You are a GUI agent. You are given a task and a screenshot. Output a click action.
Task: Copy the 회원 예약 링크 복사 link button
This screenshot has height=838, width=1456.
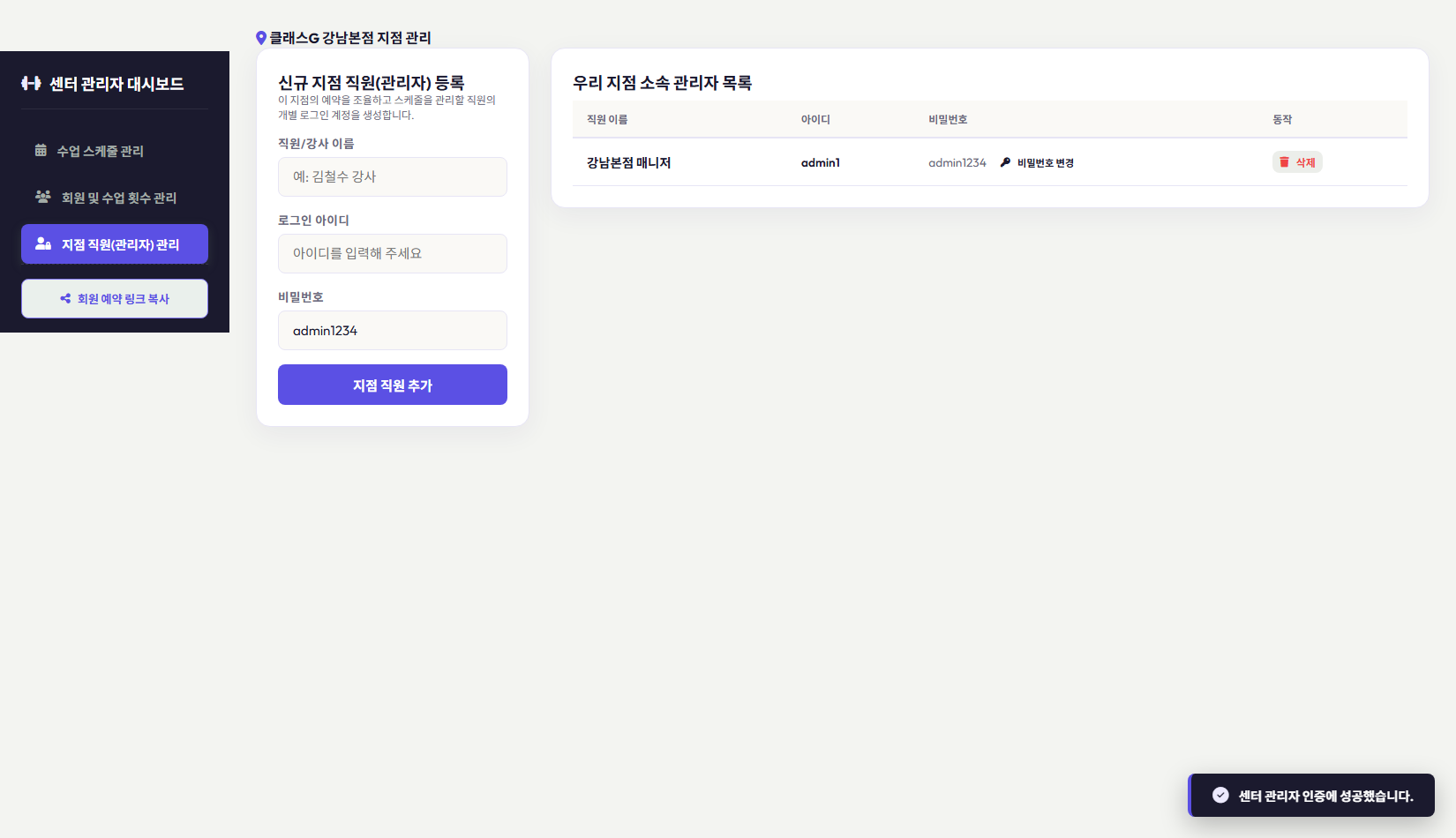(x=115, y=299)
